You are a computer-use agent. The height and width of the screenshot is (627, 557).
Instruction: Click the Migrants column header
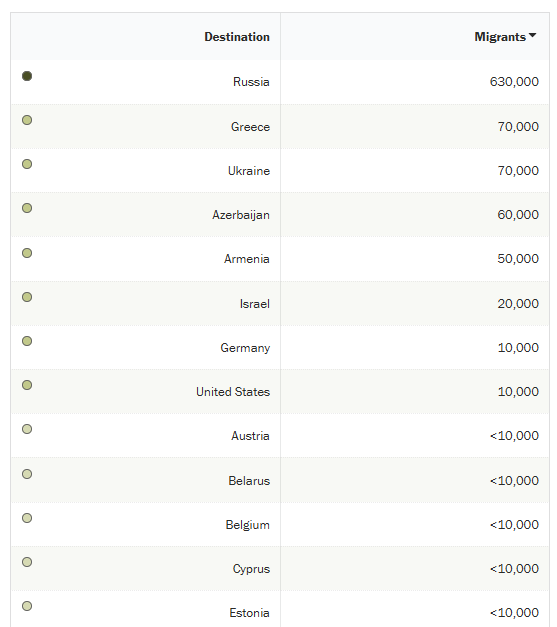click(x=500, y=37)
